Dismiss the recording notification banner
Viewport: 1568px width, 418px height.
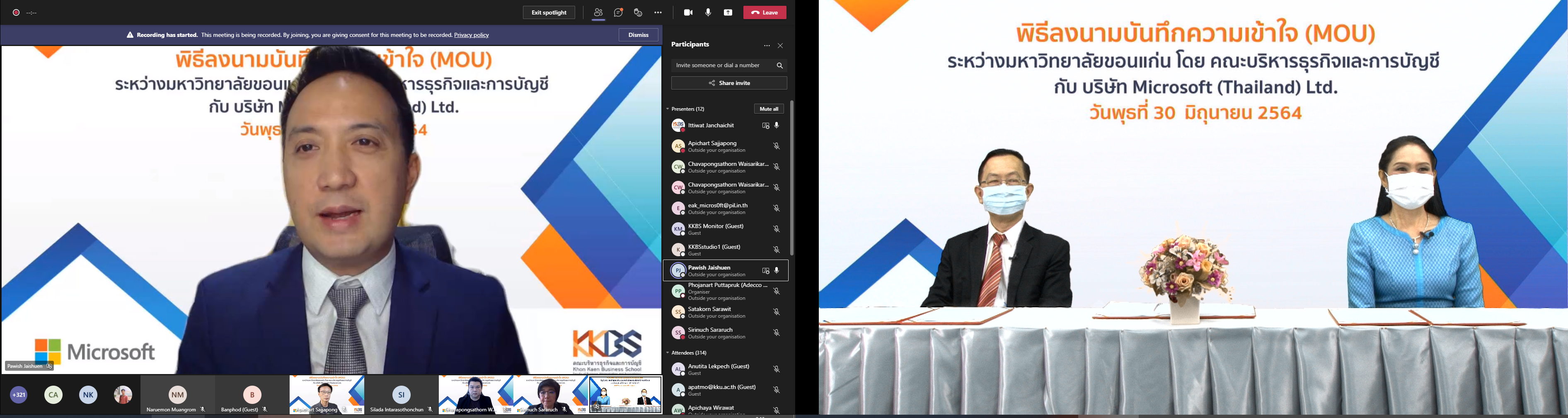pyautogui.click(x=639, y=35)
